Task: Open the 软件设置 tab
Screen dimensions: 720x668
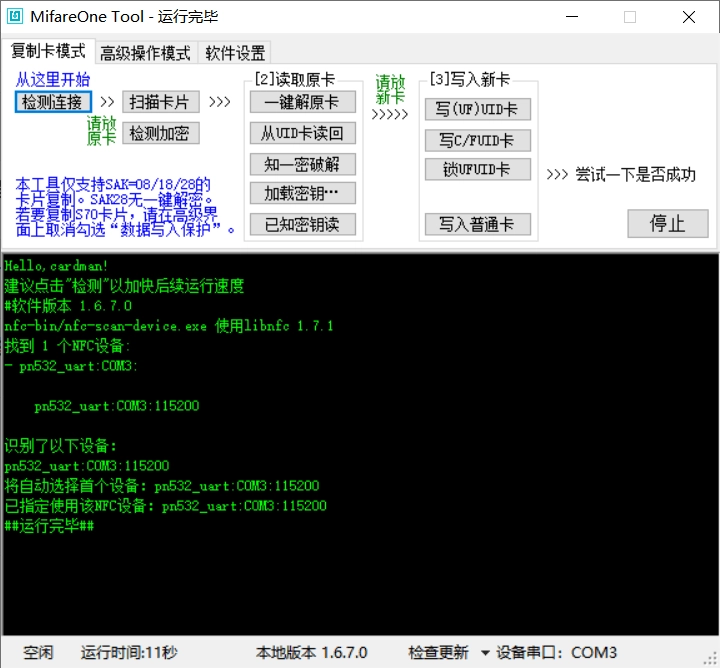Action: [235, 53]
